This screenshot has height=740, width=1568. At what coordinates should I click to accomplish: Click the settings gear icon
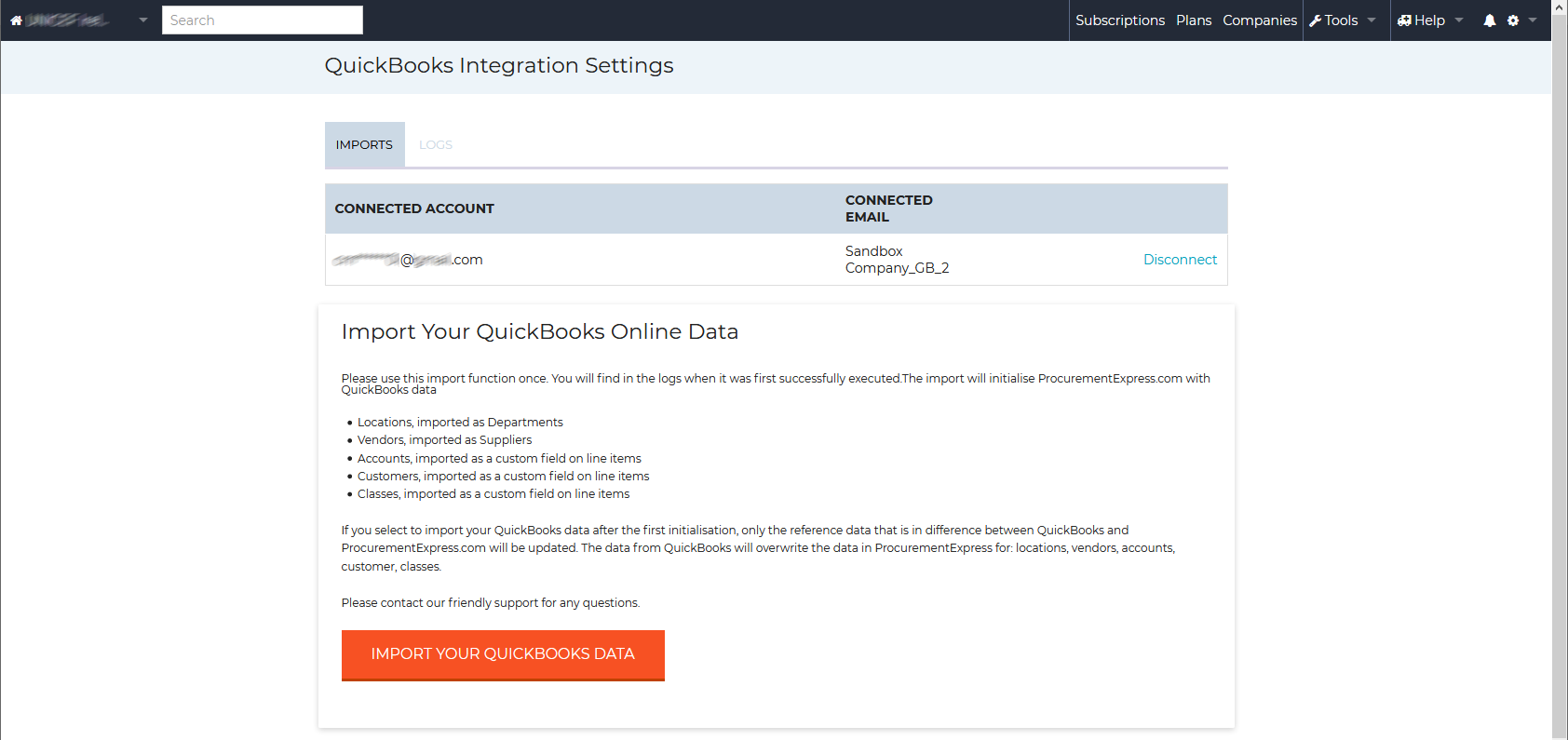pyautogui.click(x=1513, y=20)
